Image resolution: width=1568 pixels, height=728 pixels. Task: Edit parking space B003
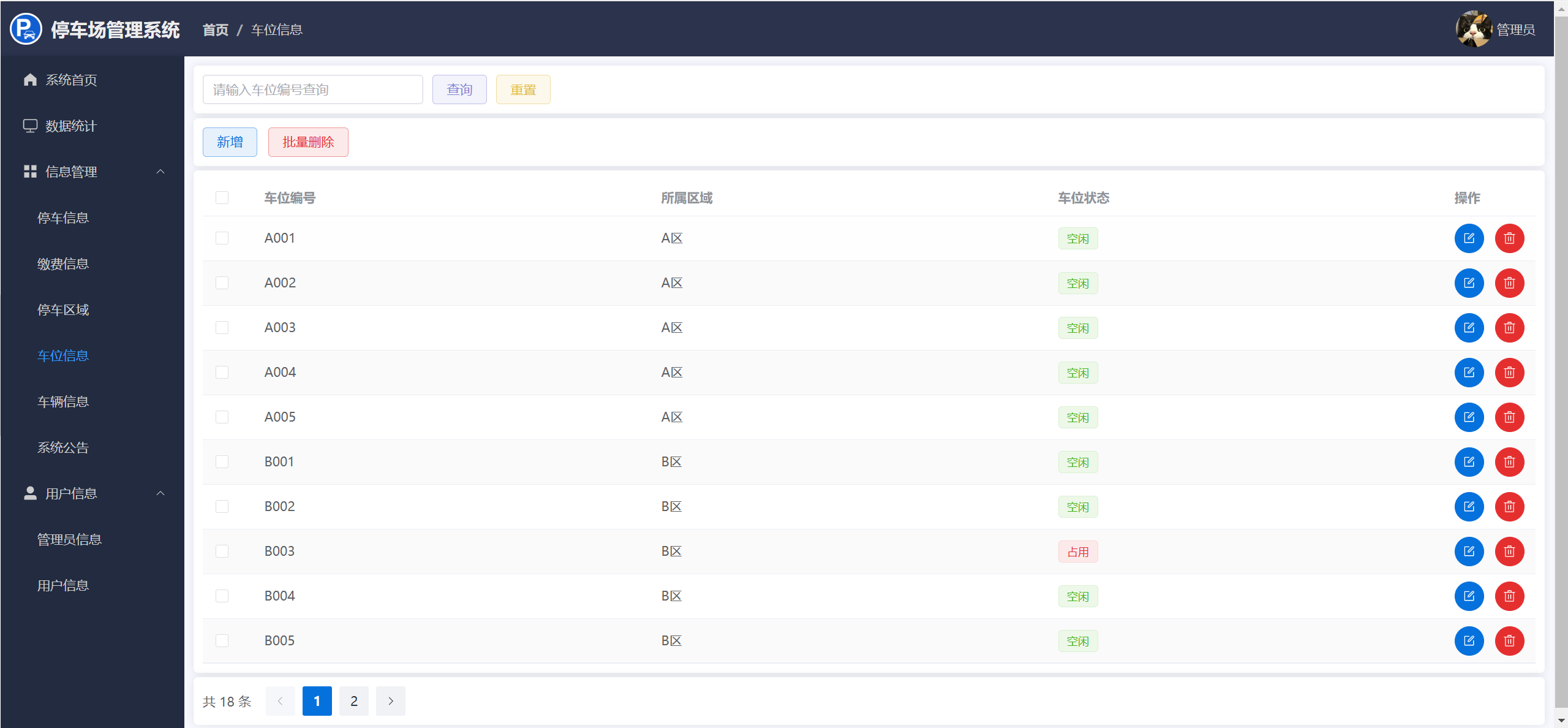(1469, 552)
